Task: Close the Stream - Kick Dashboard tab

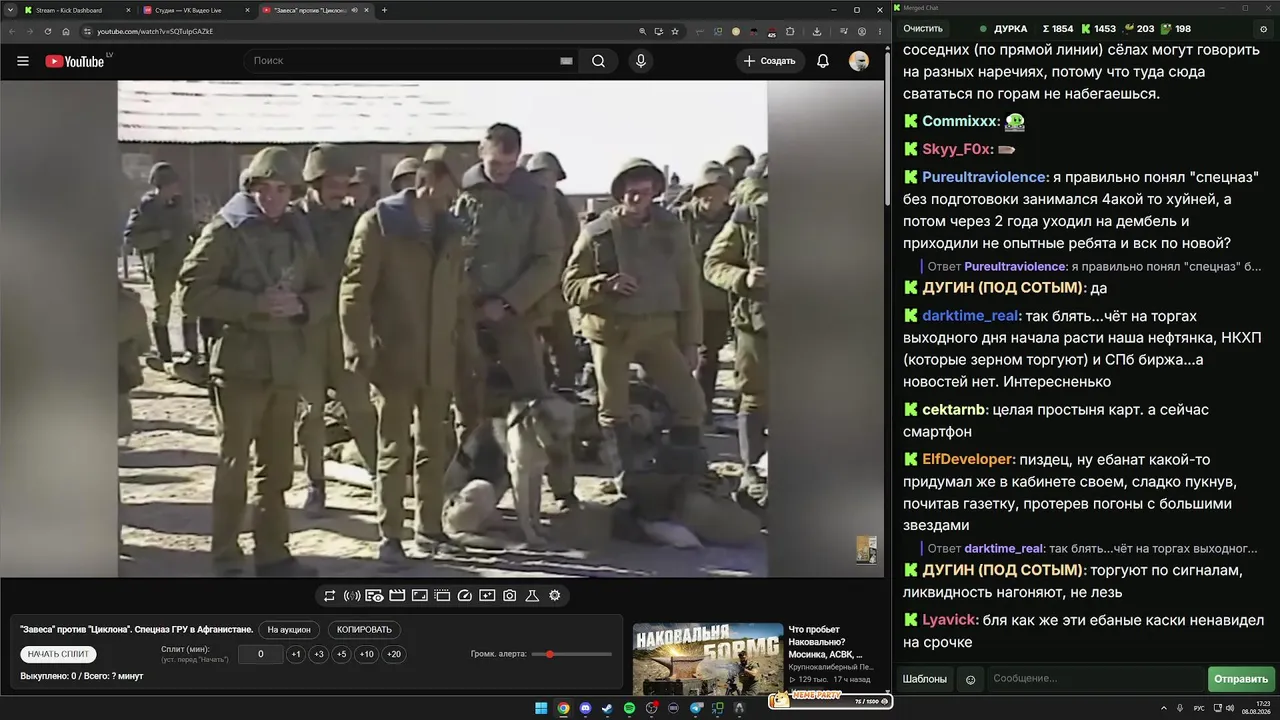Action: [x=127, y=10]
